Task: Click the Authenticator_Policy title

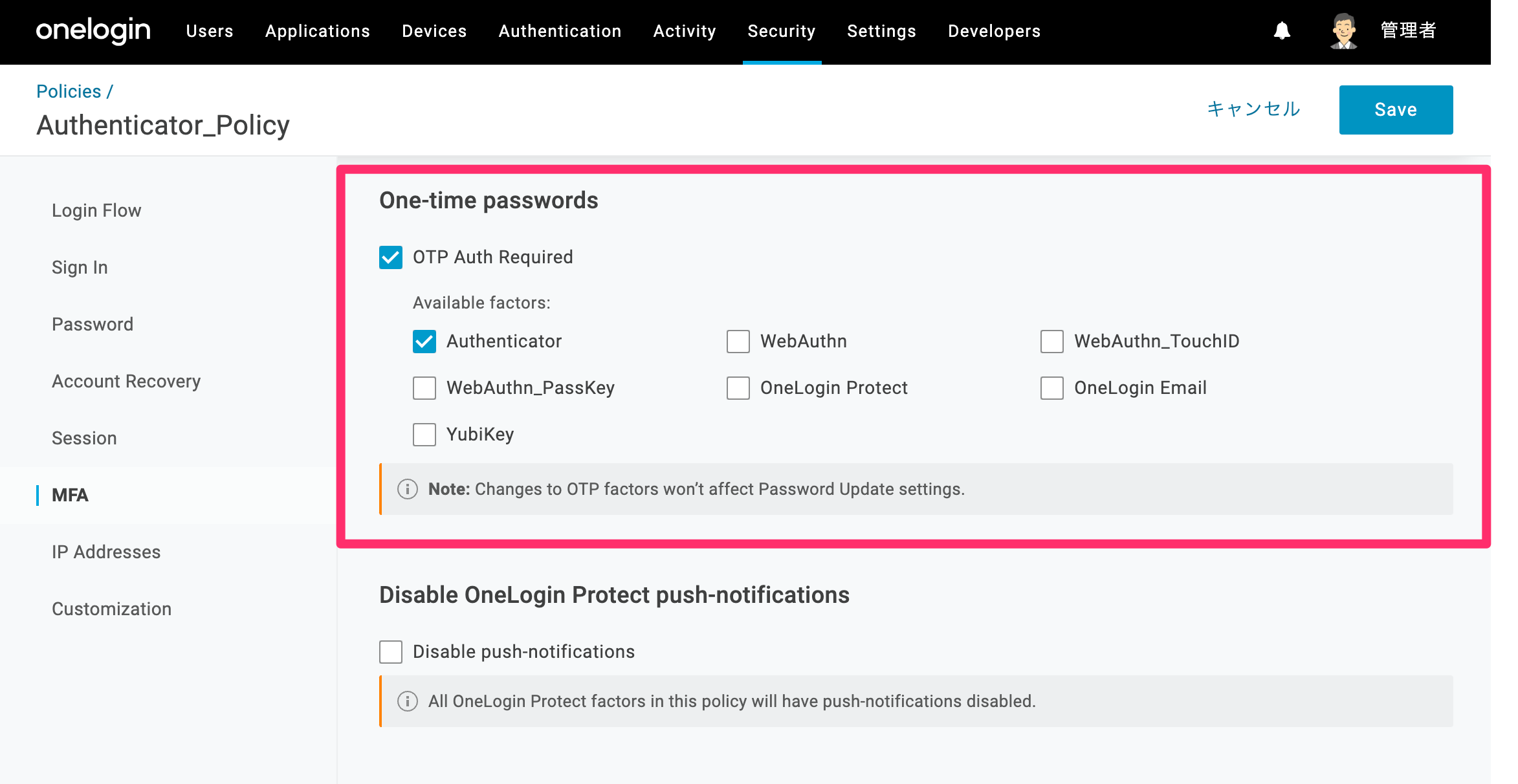Action: click(x=163, y=125)
